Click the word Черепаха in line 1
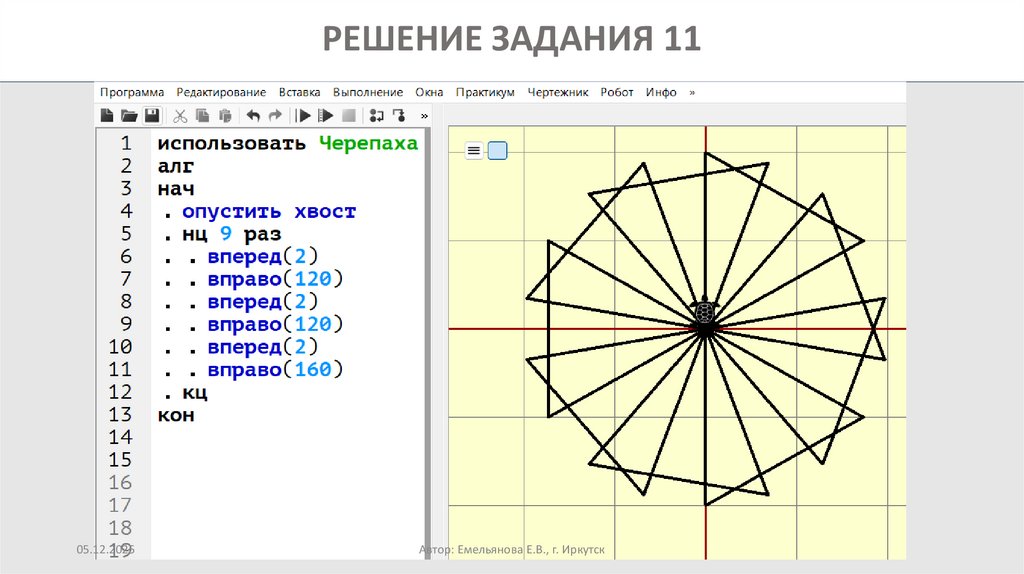Screen dimensions: 1024x574 tap(368, 144)
